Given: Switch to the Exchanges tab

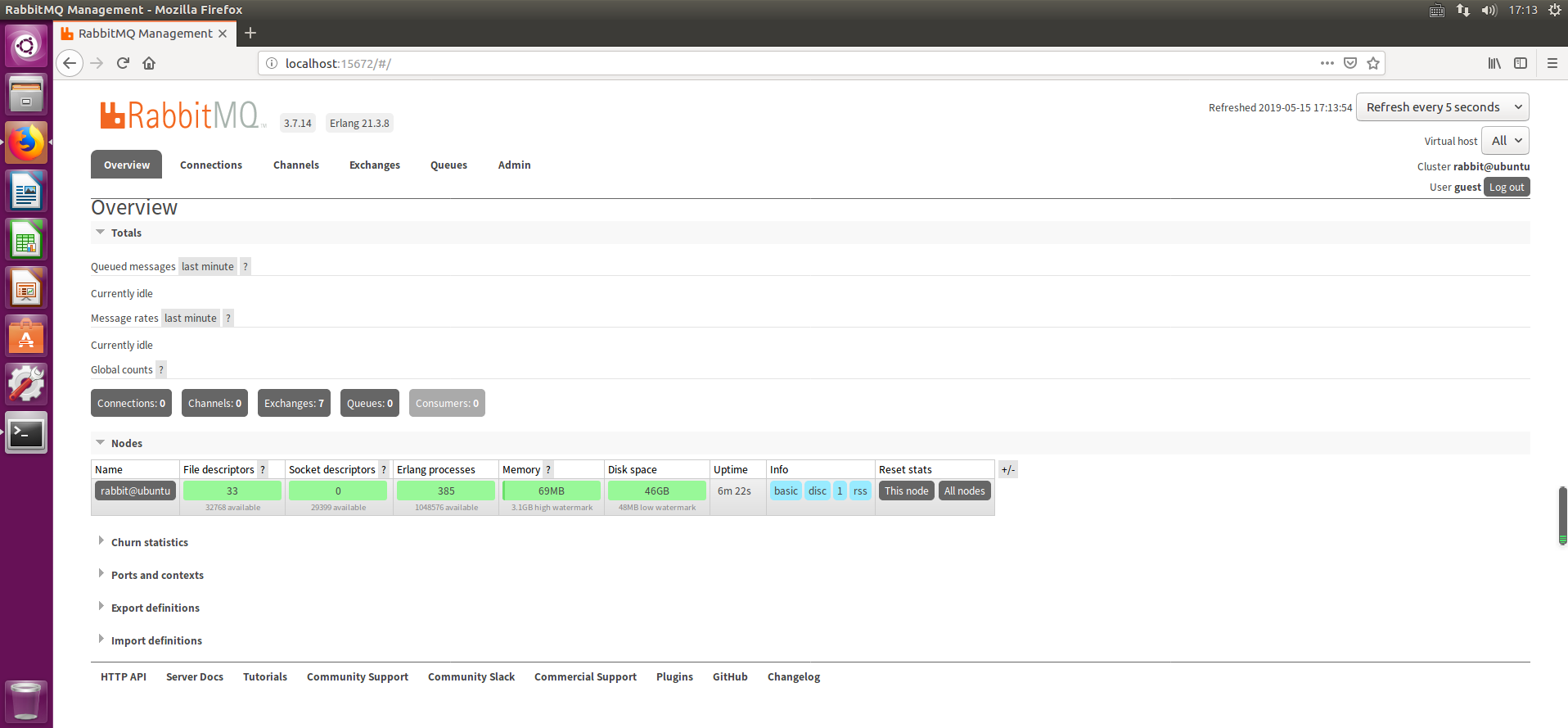Looking at the screenshot, I should coord(375,165).
